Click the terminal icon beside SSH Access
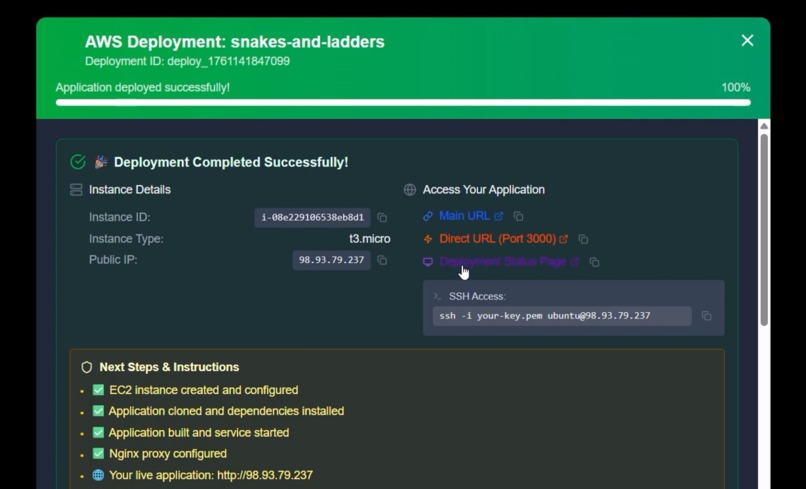 (x=437, y=296)
